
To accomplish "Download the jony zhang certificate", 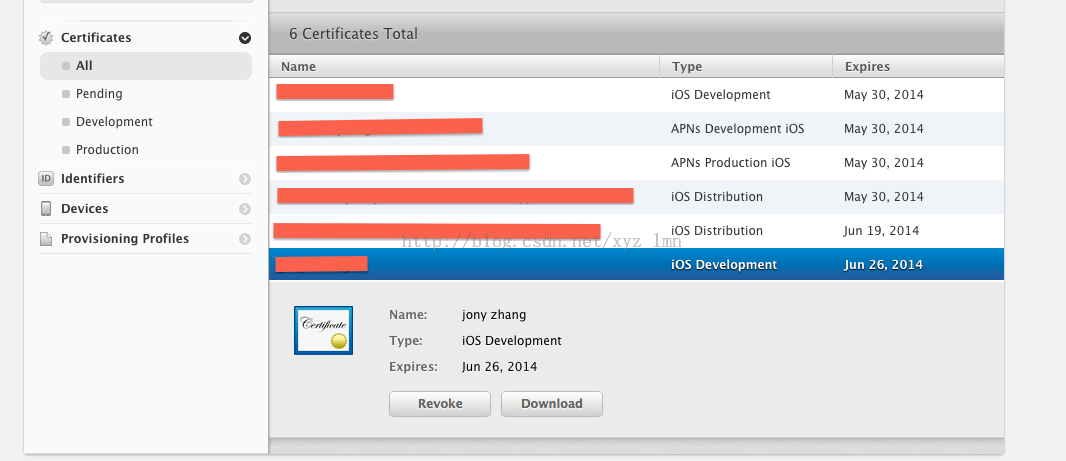I will (x=551, y=404).
